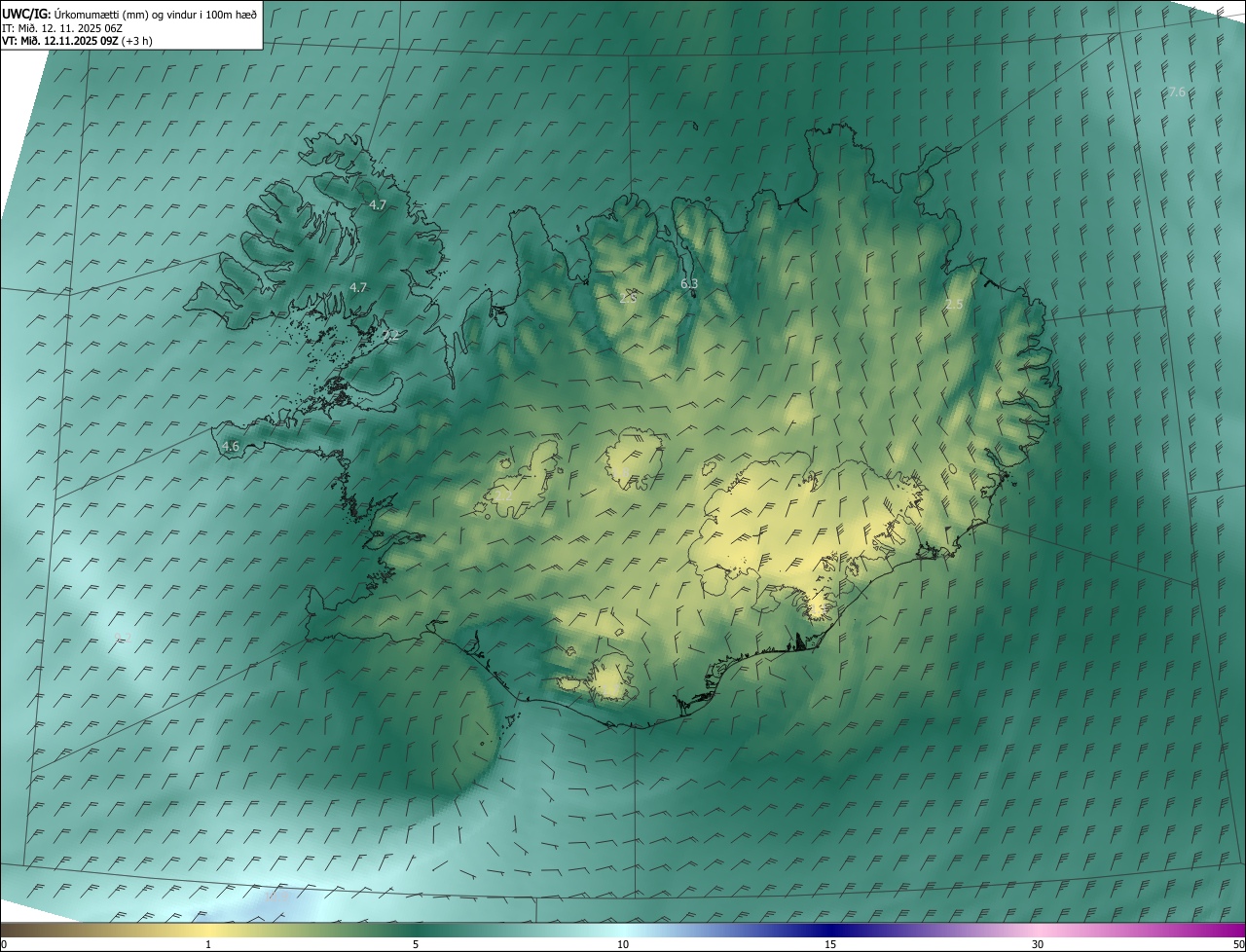Click the 4.6 value label on the map
Image resolution: width=1246 pixels, height=952 pixels.
(231, 446)
